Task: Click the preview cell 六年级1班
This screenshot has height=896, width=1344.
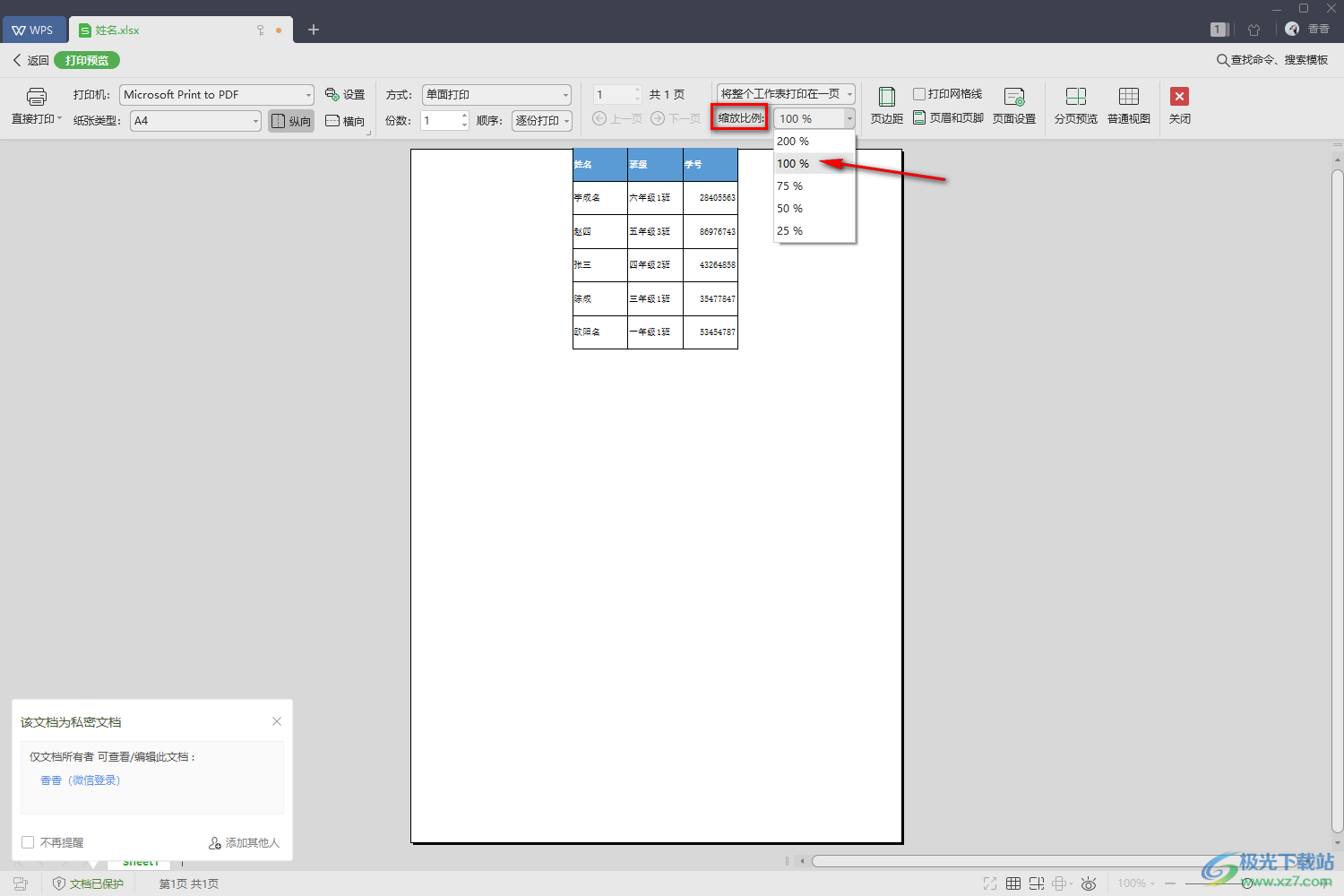Action: (655, 197)
